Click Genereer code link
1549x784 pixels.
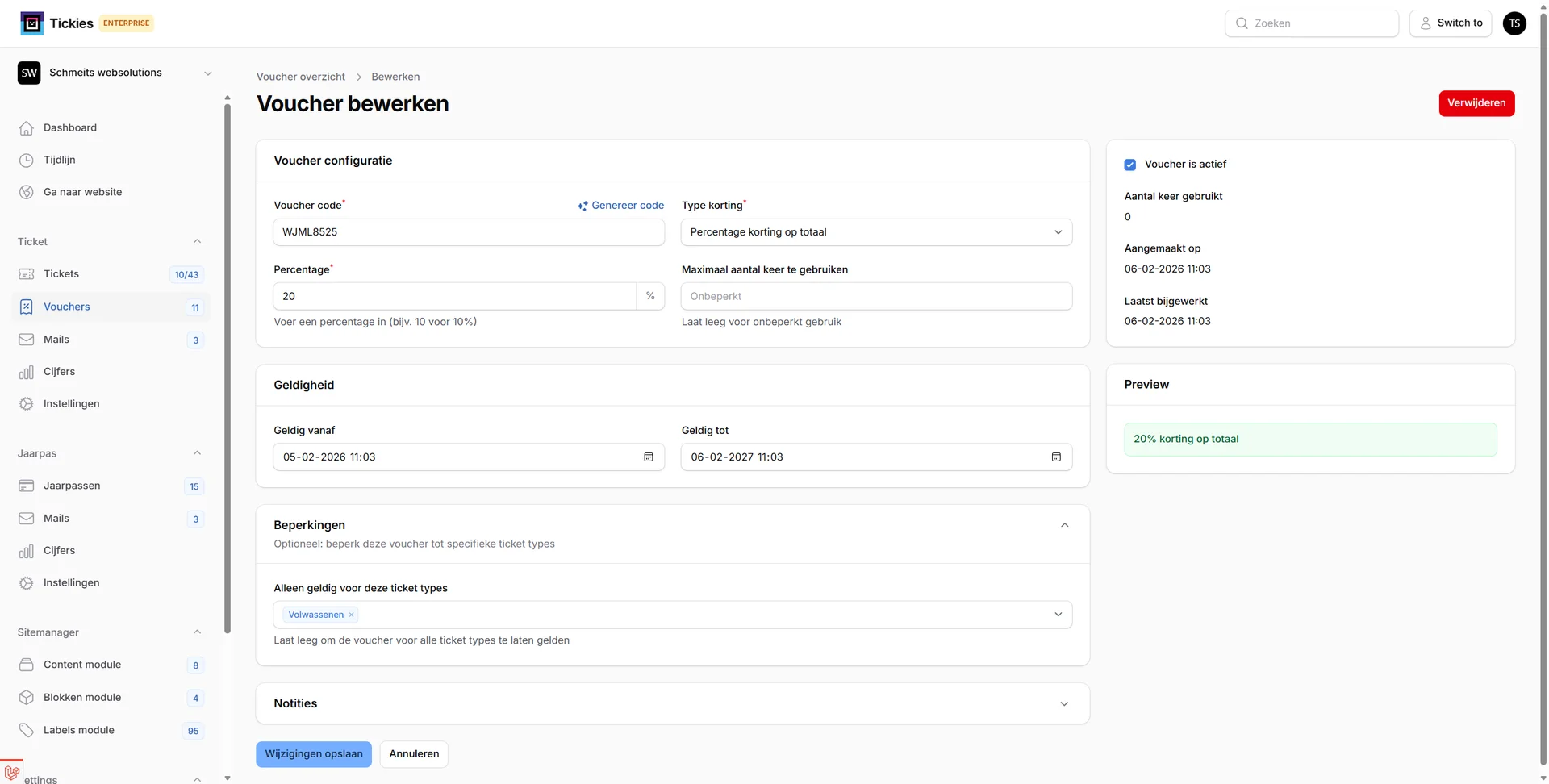pos(620,206)
